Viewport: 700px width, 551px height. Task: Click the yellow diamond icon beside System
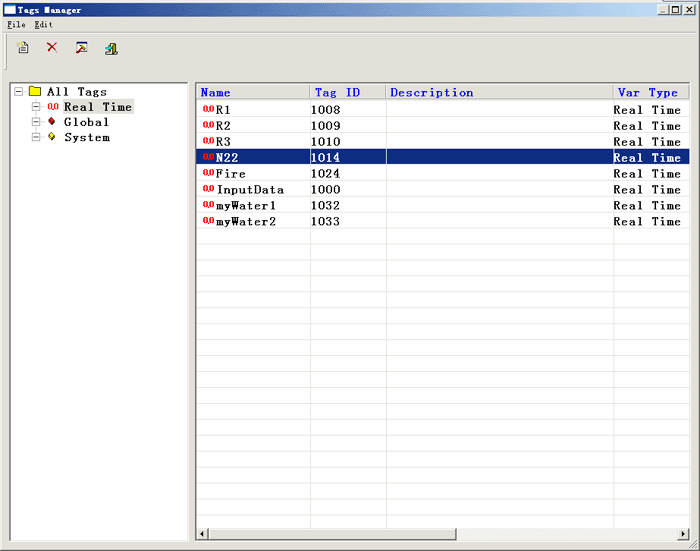coord(52,137)
